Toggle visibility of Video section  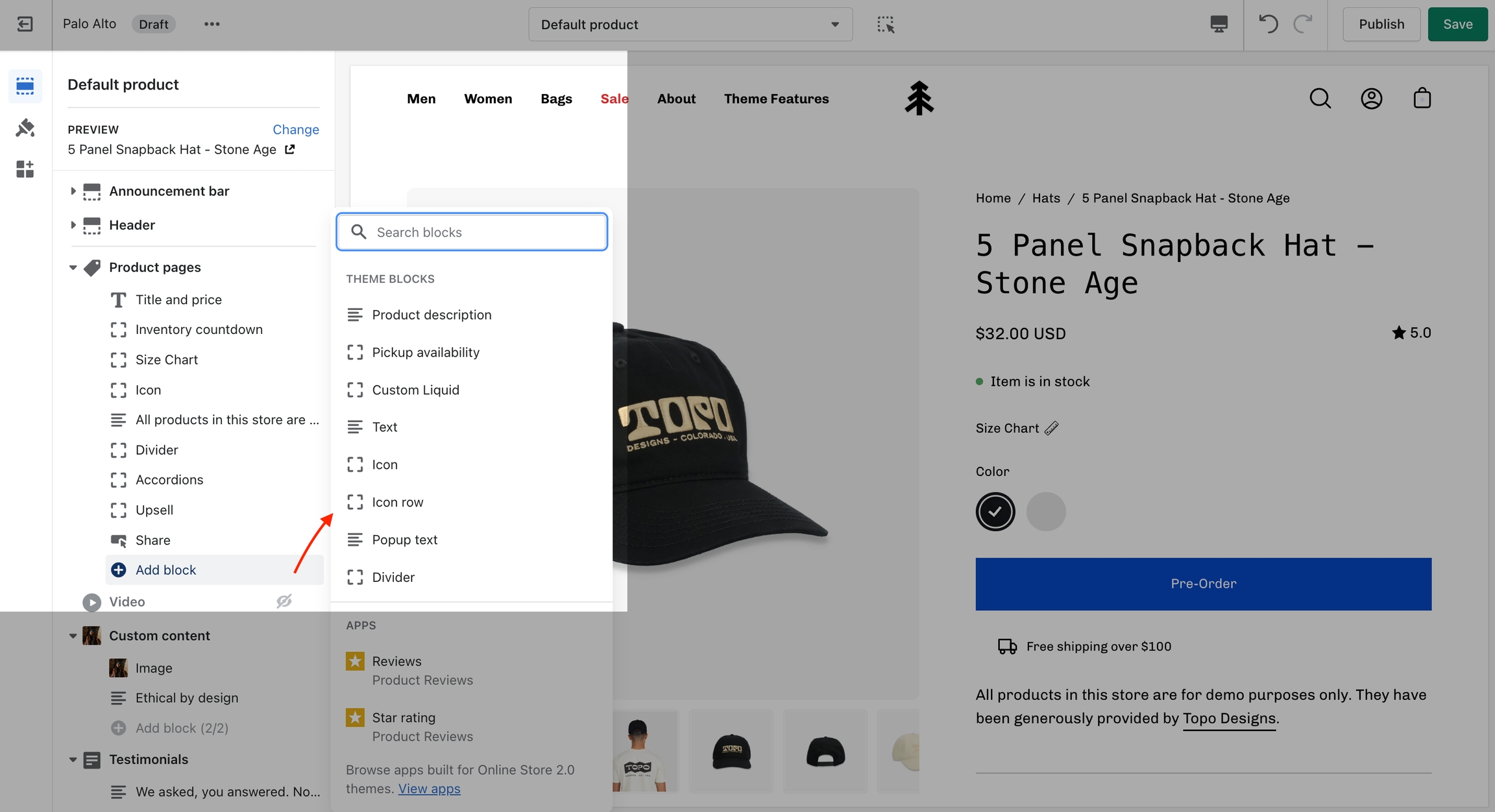click(x=284, y=601)
